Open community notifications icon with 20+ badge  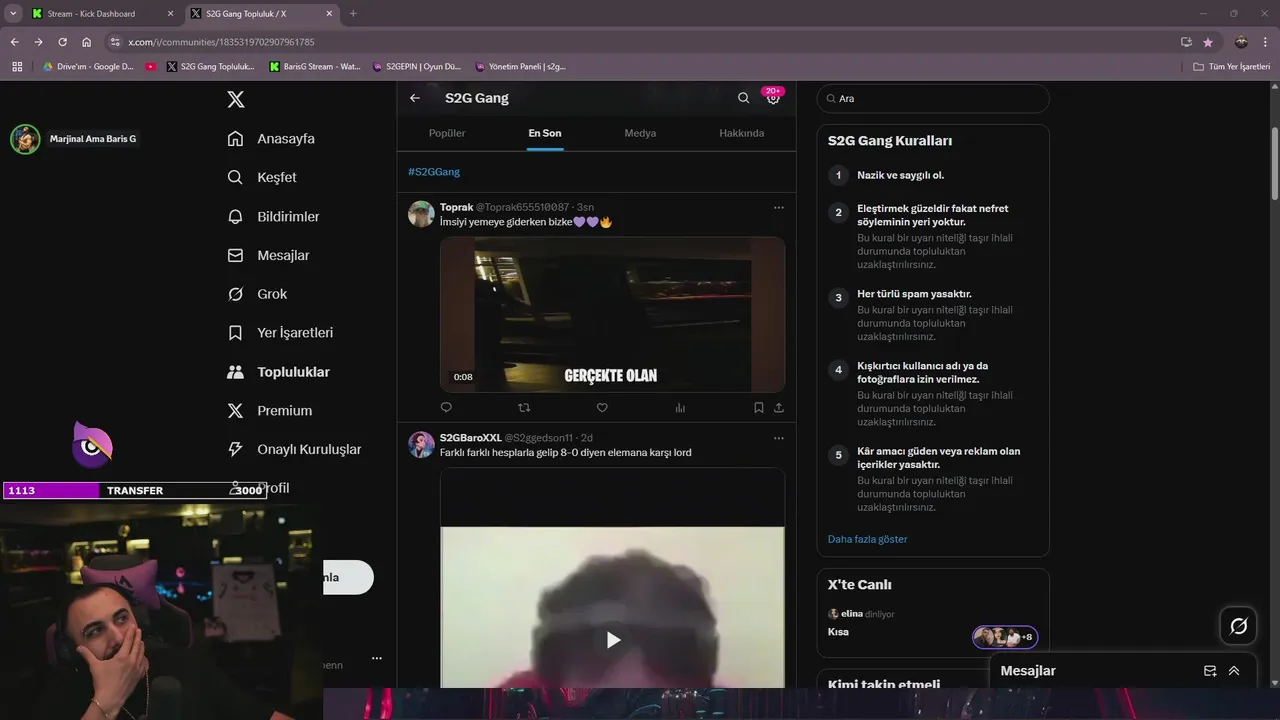[x=773, y=97]
